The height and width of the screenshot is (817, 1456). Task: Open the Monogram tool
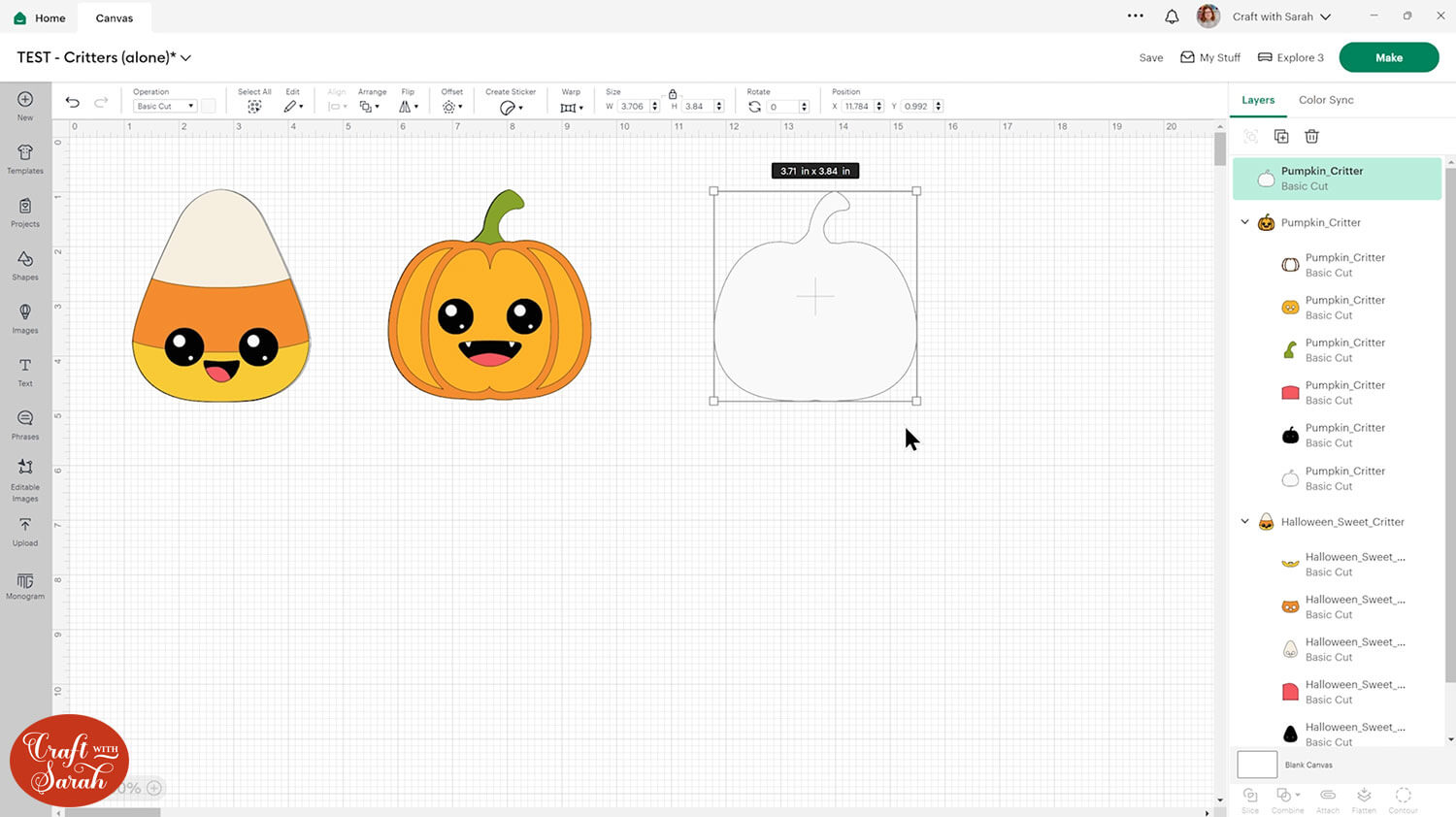pyautogui.click(x=25, y=584)
